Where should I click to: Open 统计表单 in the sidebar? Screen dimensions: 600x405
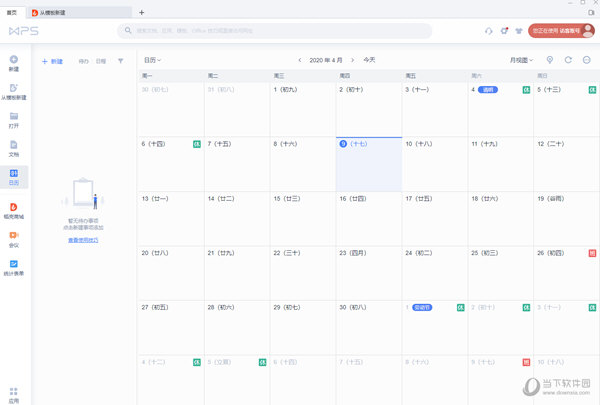(14, 266)
